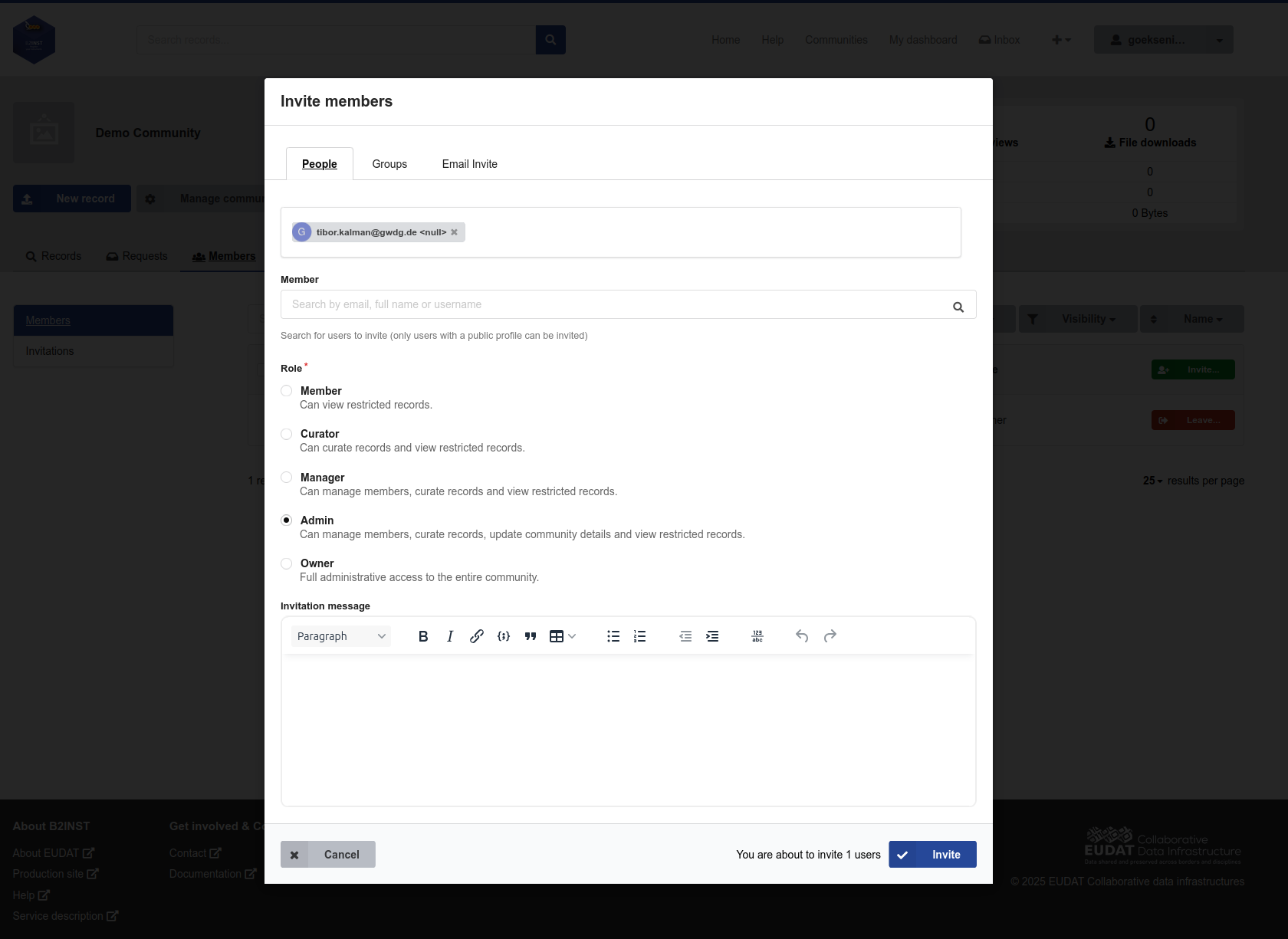This screenshot has width=1288, height=939.
Task: Switch to the Groups tab
Action: (389, 164)
